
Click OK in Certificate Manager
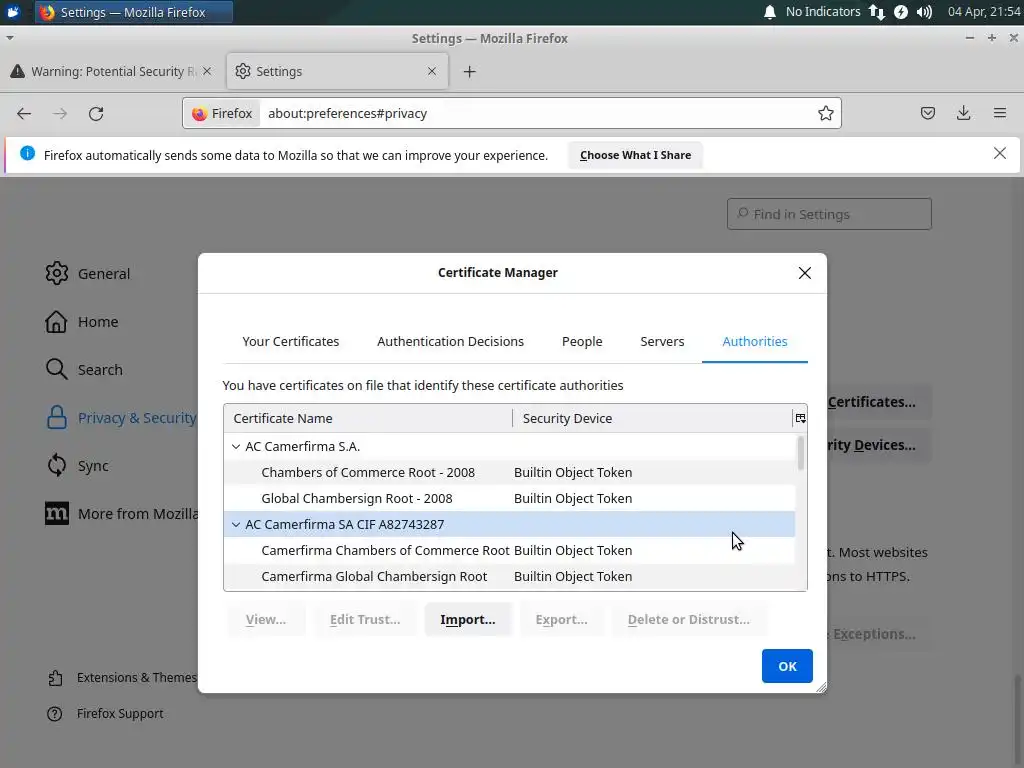coord(787,666)
